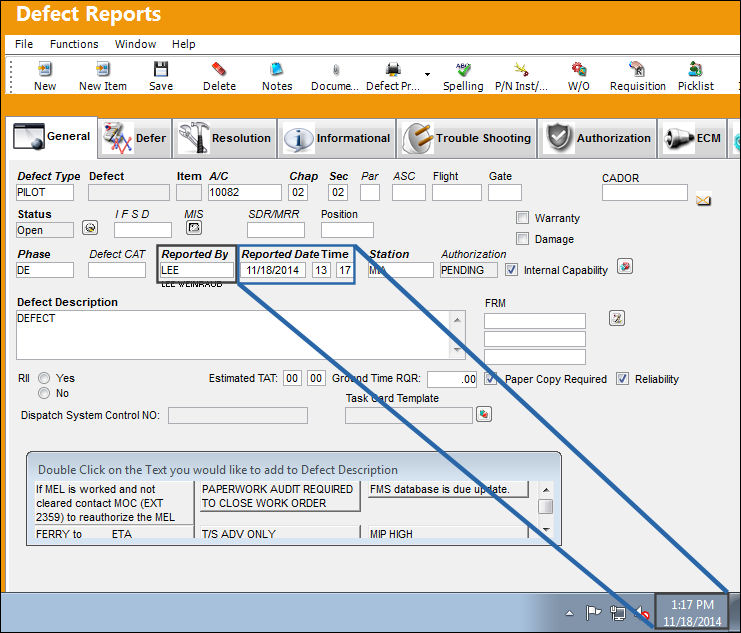This screenshot has width=741, height=633.
Task: Click the Task Card Template lookup icon
Action: click(x=484, y=414)
